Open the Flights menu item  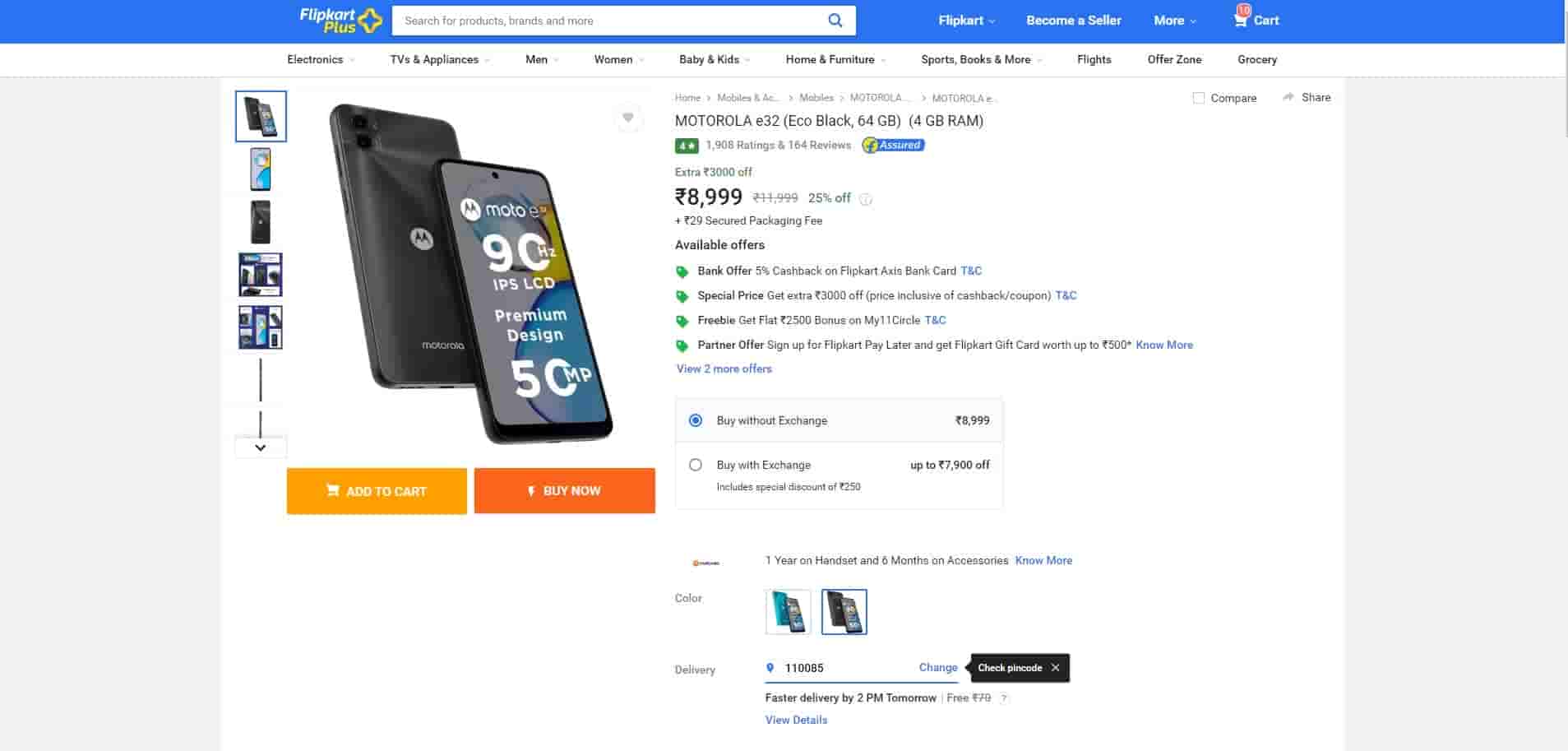click(1094, 59)
